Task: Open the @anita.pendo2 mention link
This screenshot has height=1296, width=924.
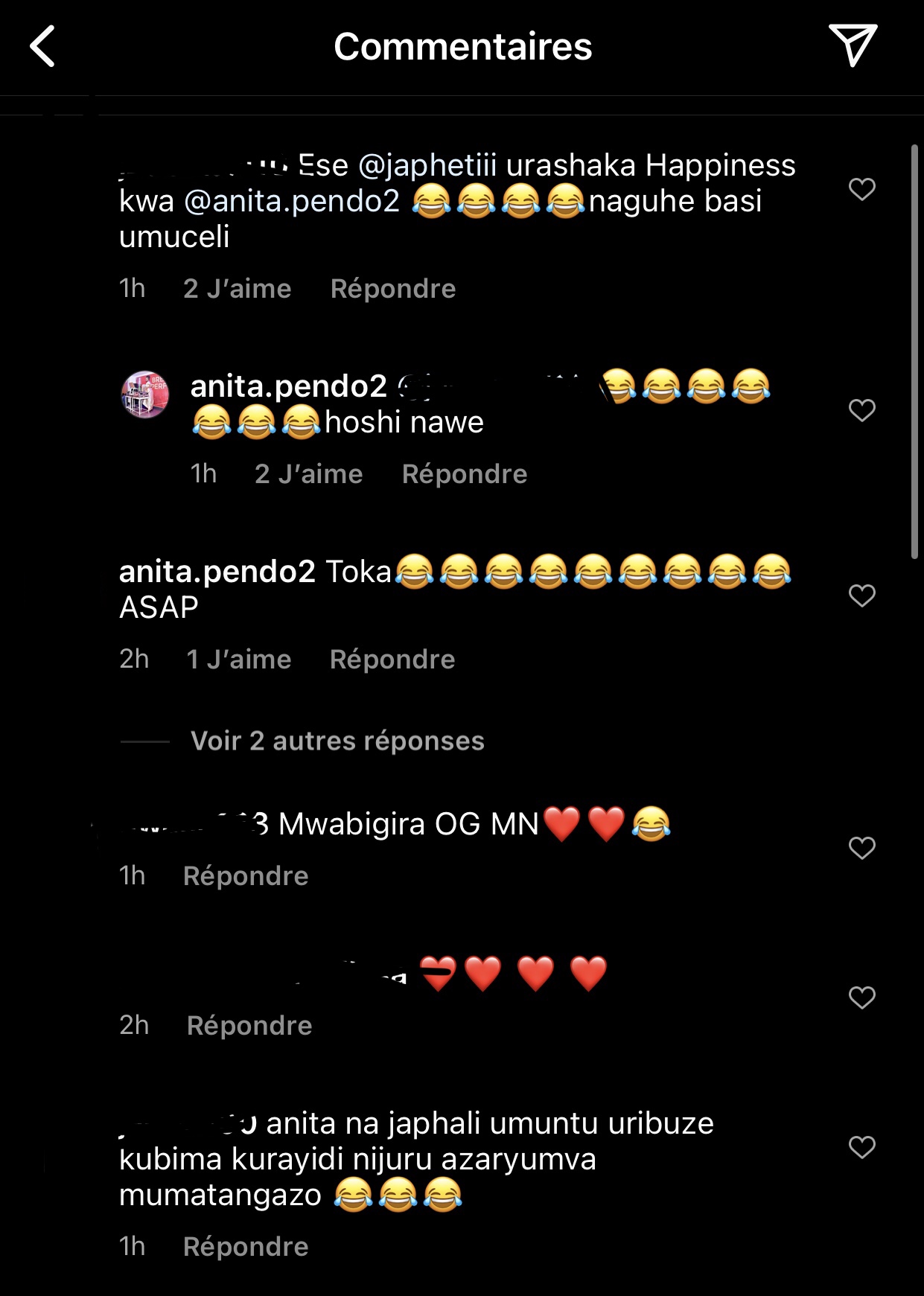Action: coord(292,201)
